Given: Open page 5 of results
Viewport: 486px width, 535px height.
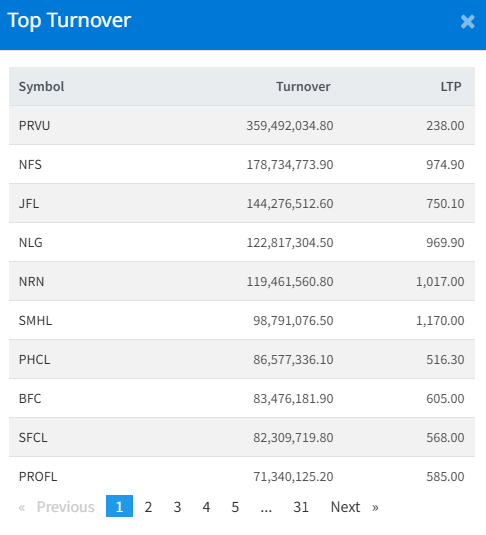Looking at the screenshot, I should [x=235, y=507].
